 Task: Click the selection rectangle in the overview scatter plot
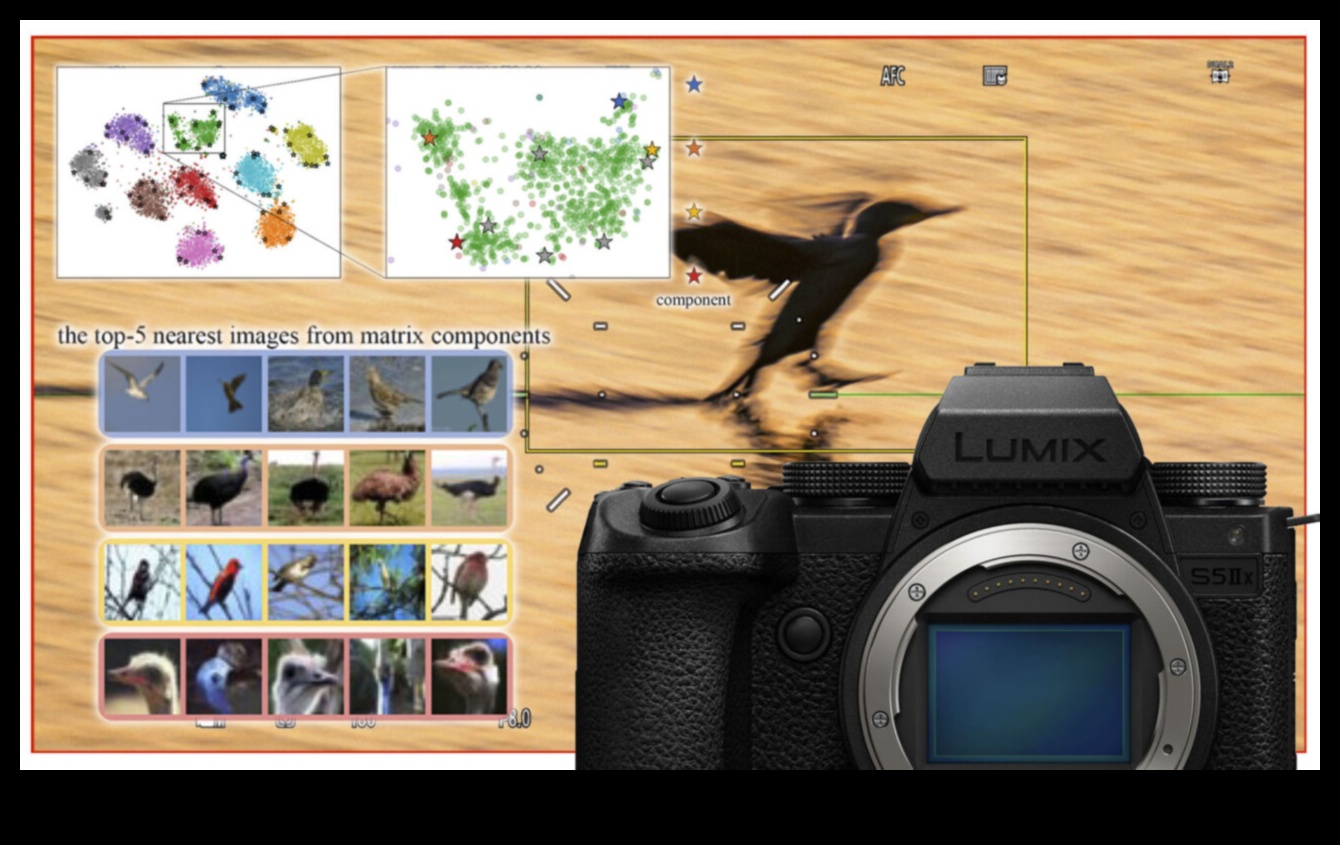(x=194, y=127)
